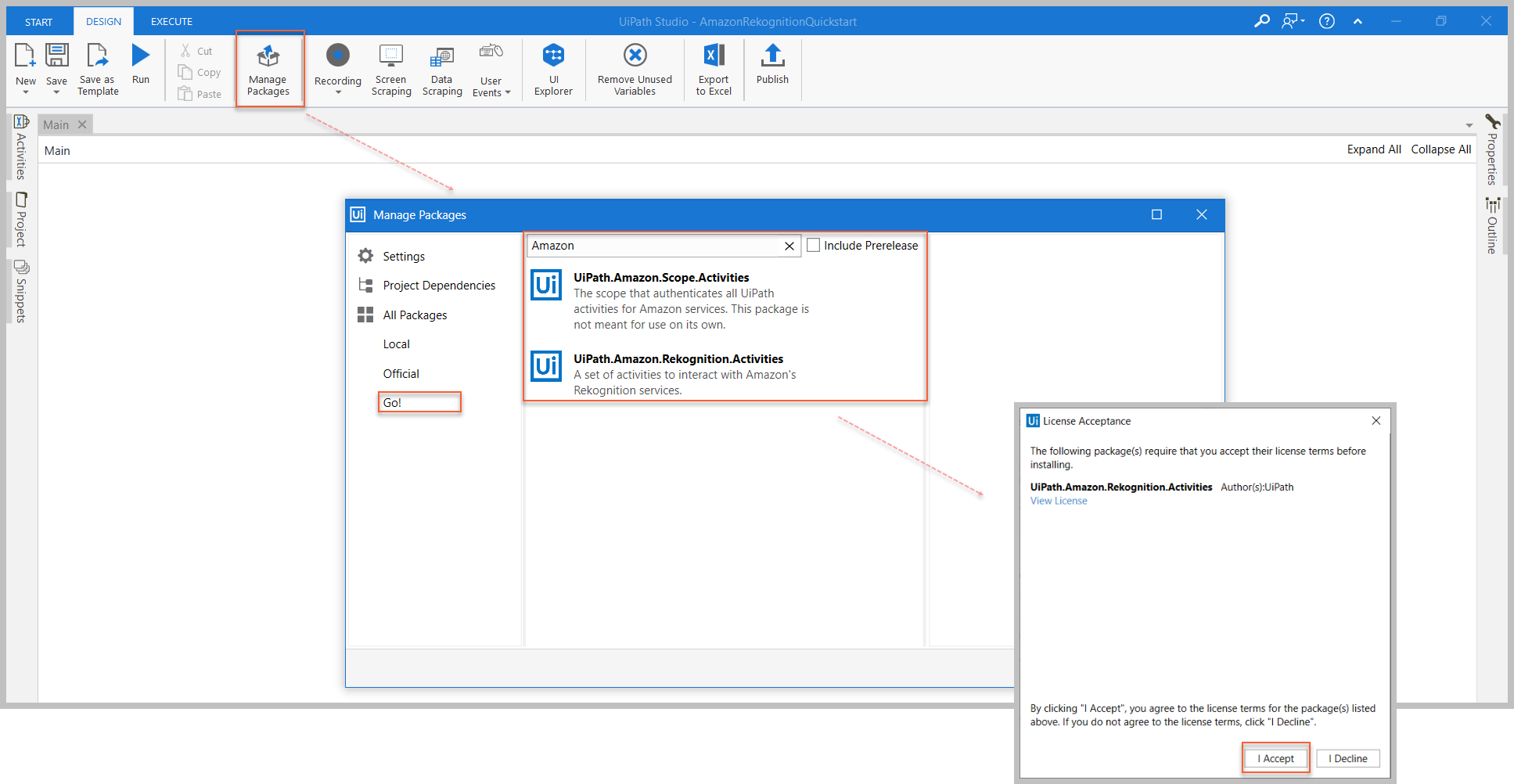Image resolution: width=1514 pixels, height=784 pixels.
Task: Run the workflow with the play icon
Action: click(x=141, y=56)
